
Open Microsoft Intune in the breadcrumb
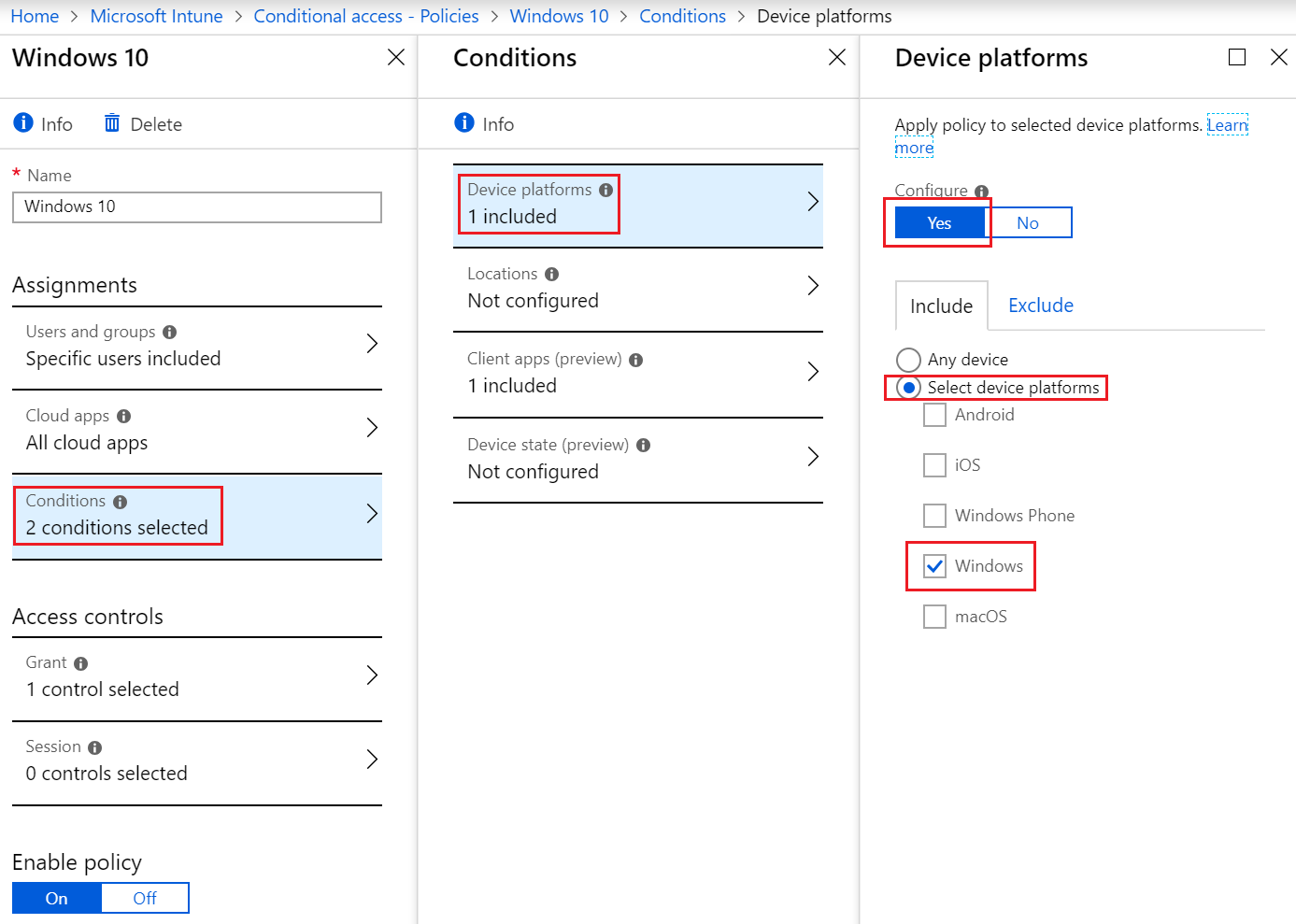point(156,16)
